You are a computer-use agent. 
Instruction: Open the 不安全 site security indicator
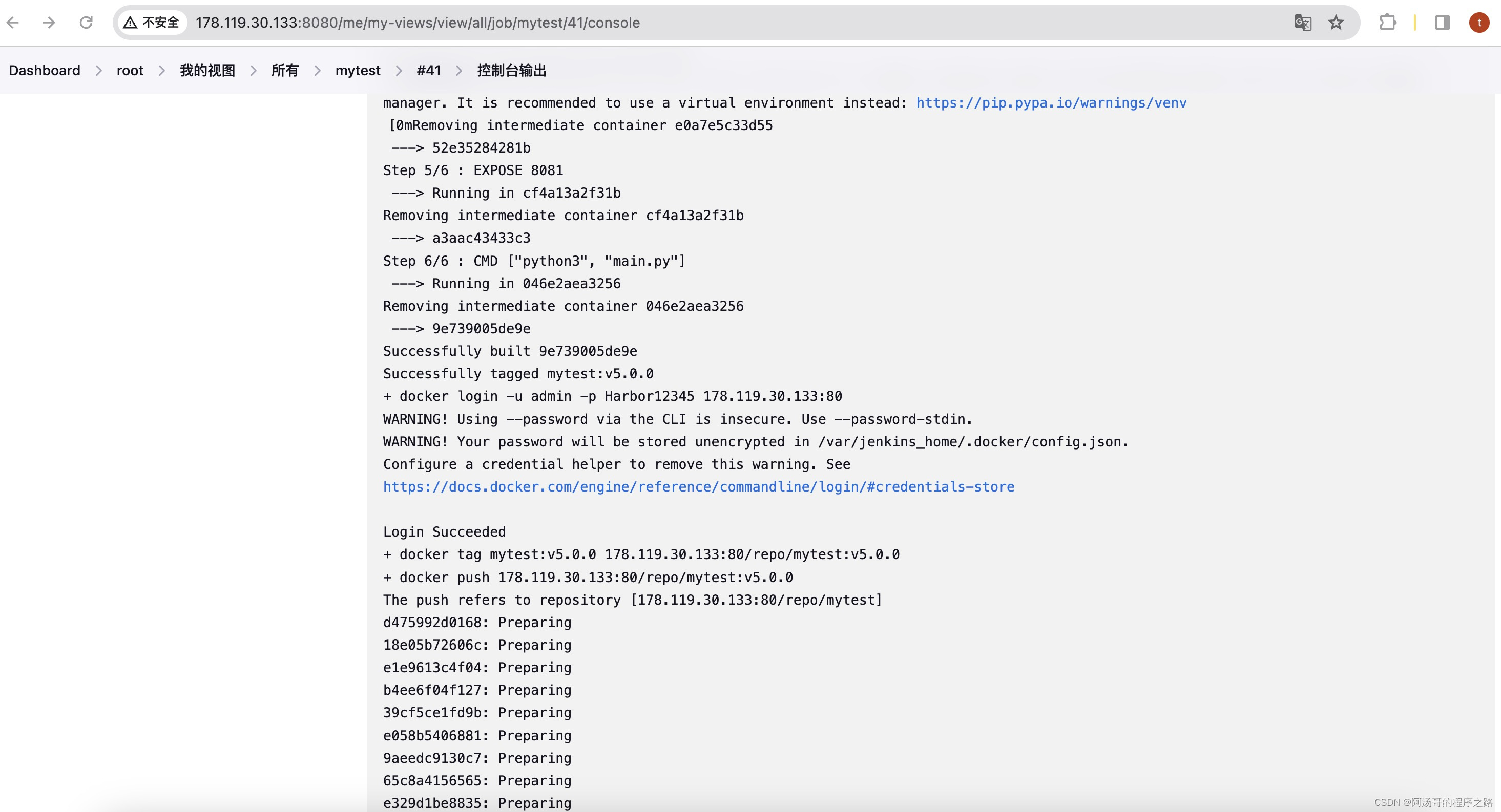152,23
